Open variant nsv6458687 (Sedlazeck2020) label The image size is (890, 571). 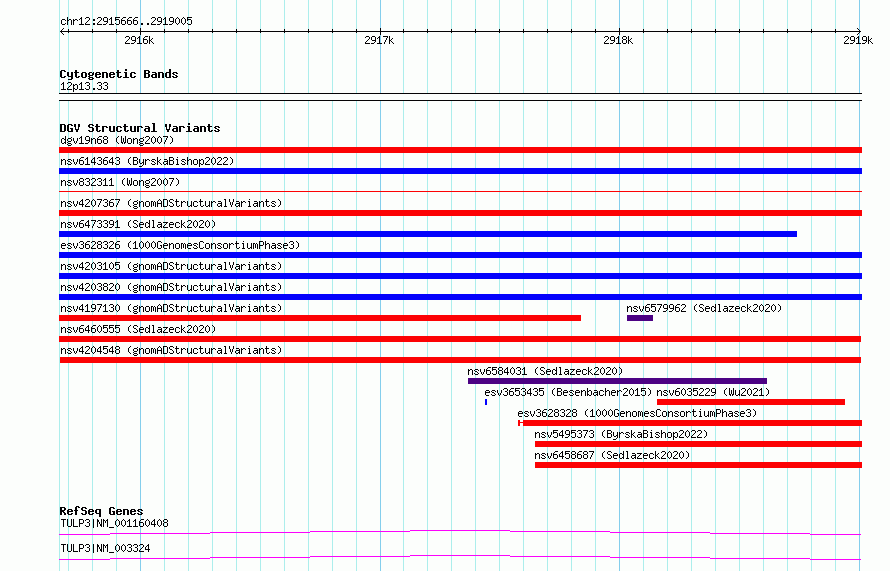(x=612, y=455)
